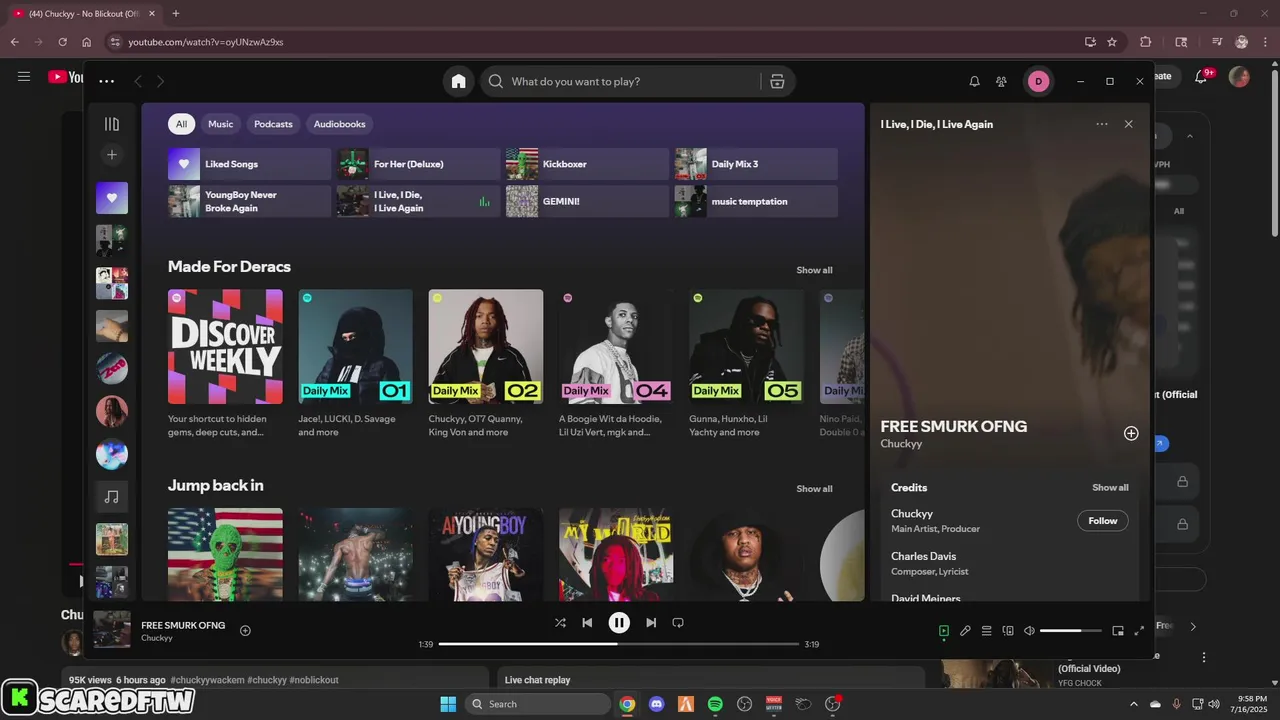Follow Chuckyy in Credits

pyautogui.click(x=1103, y=521)
